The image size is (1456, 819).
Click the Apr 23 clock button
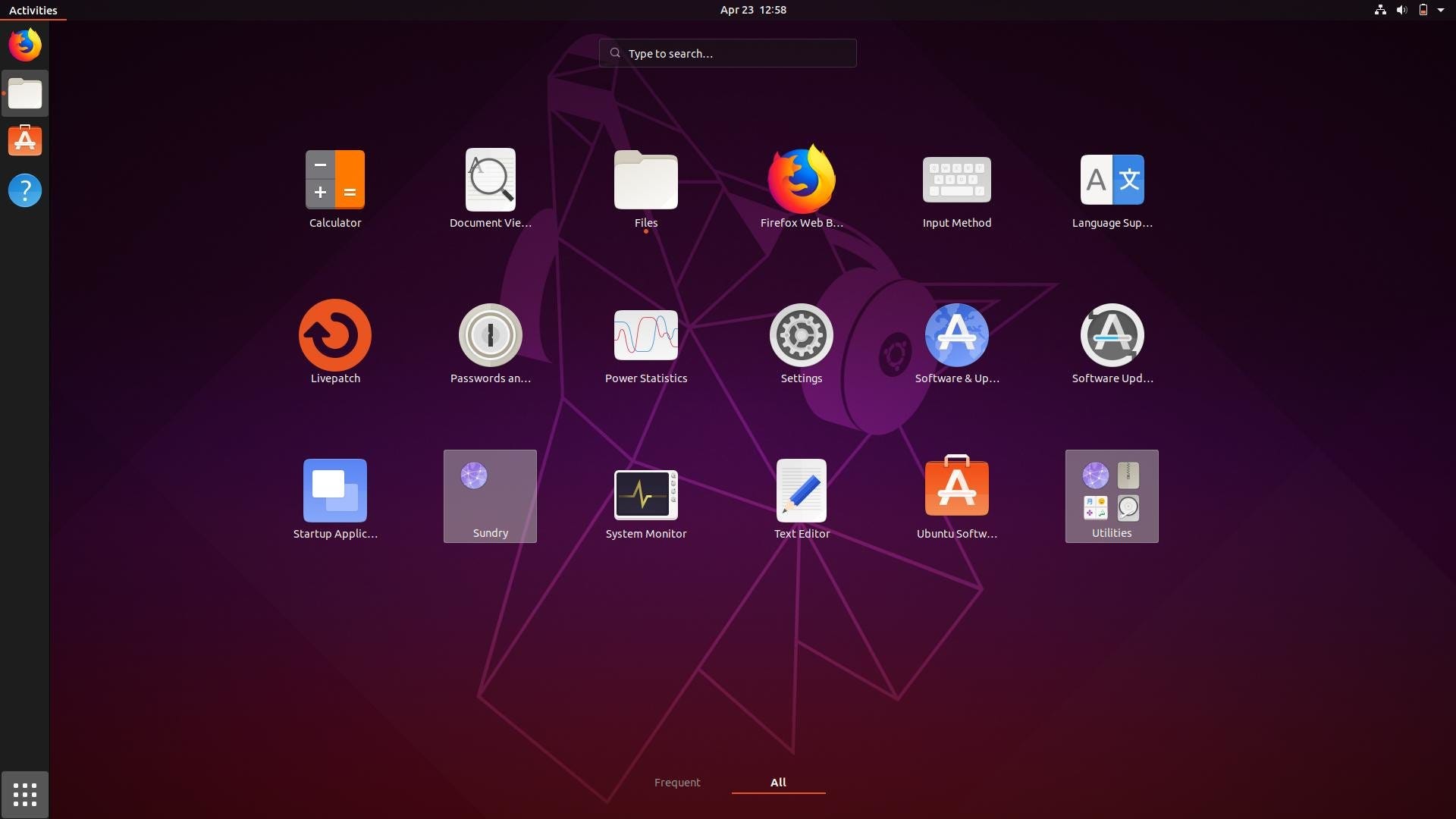752,10
